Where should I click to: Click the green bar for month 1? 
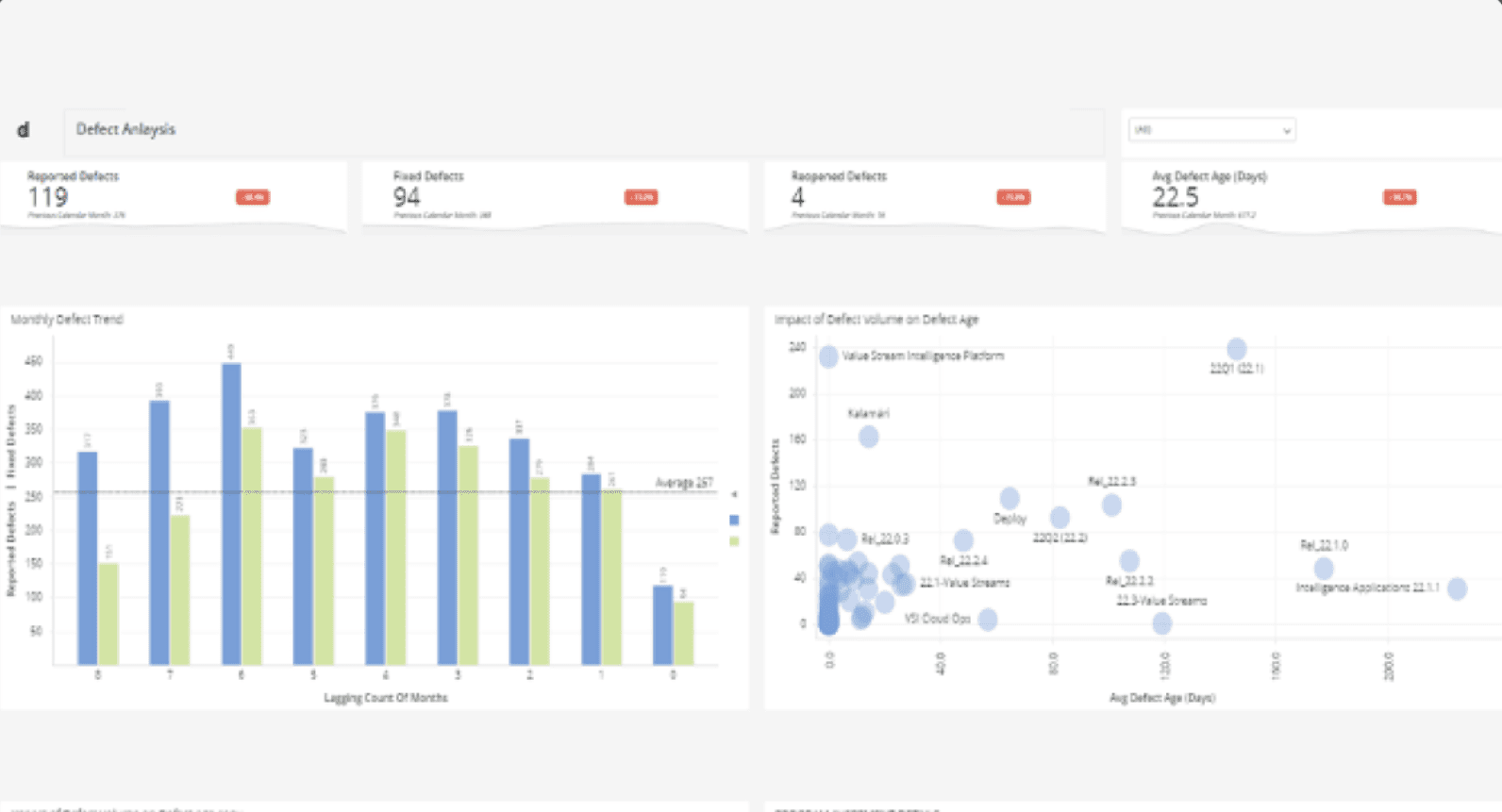(x=611, y=577)
